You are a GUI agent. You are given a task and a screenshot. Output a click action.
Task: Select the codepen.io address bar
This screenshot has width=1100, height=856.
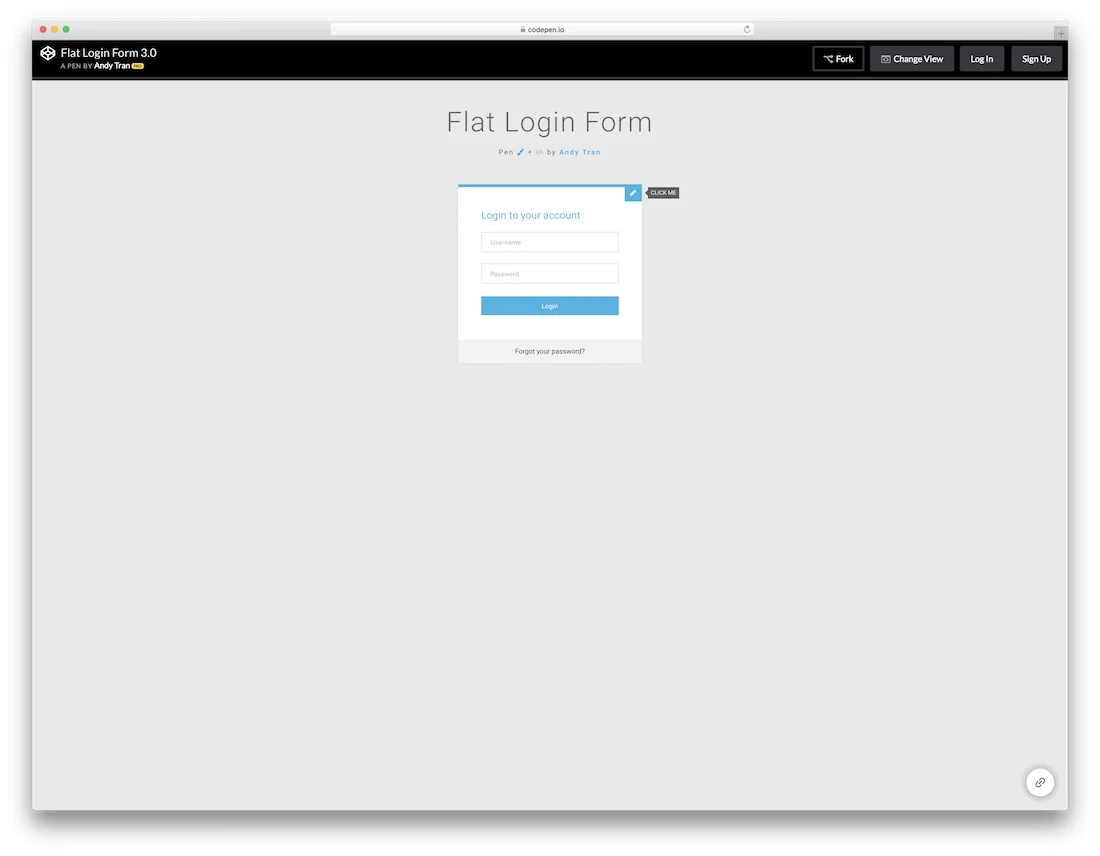(542, 29)
